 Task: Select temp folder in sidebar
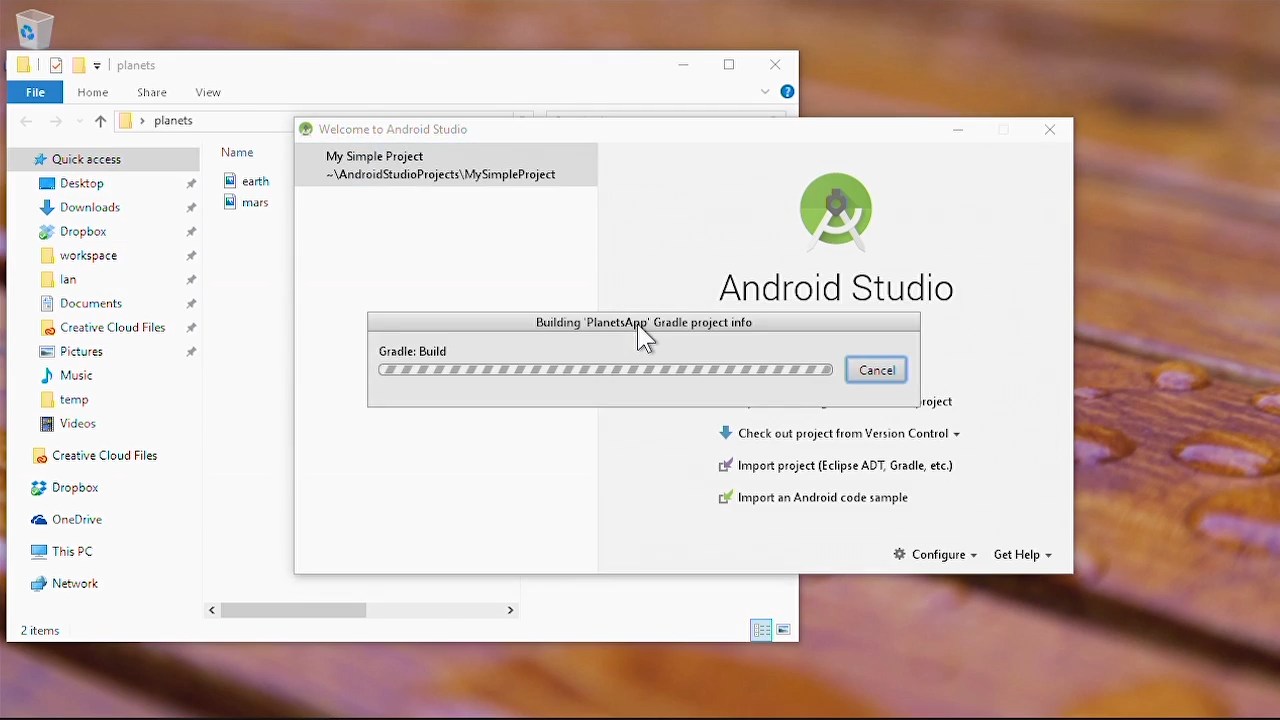tap(74, 399)
